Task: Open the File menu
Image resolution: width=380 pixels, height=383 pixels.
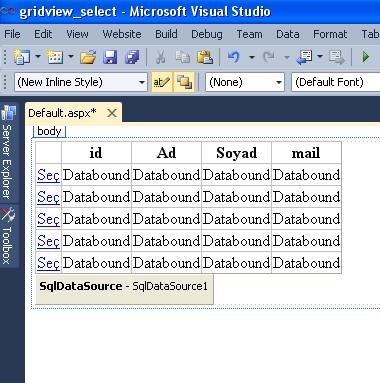Action: [x=12, y=34]
